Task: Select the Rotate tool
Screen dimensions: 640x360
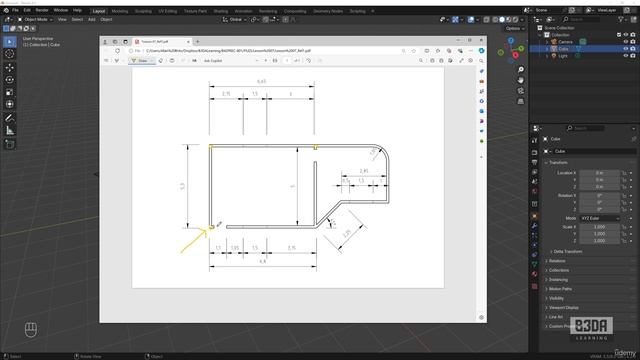Action: point(9,80)
